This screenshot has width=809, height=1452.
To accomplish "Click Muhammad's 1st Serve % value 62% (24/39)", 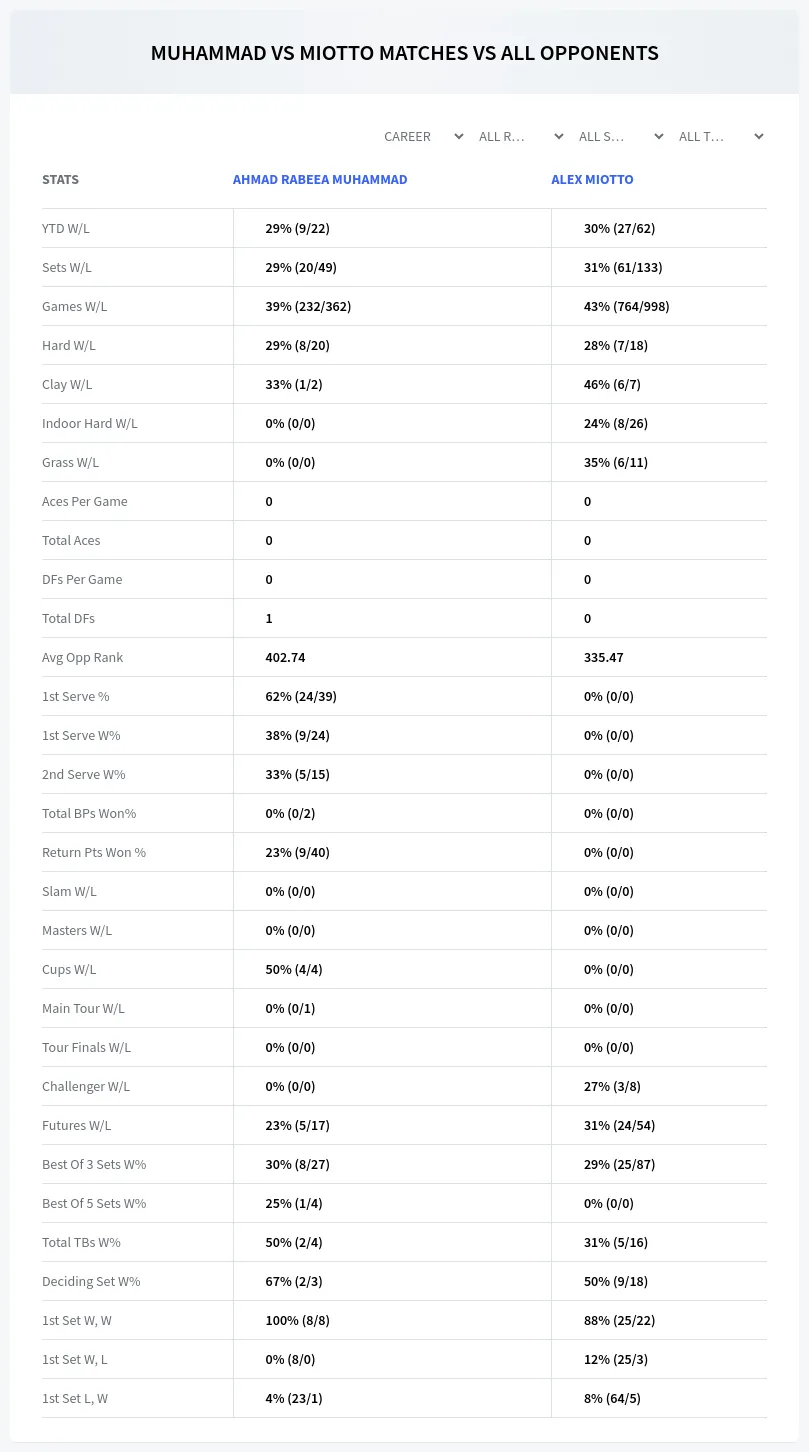I will click(301, 696).
